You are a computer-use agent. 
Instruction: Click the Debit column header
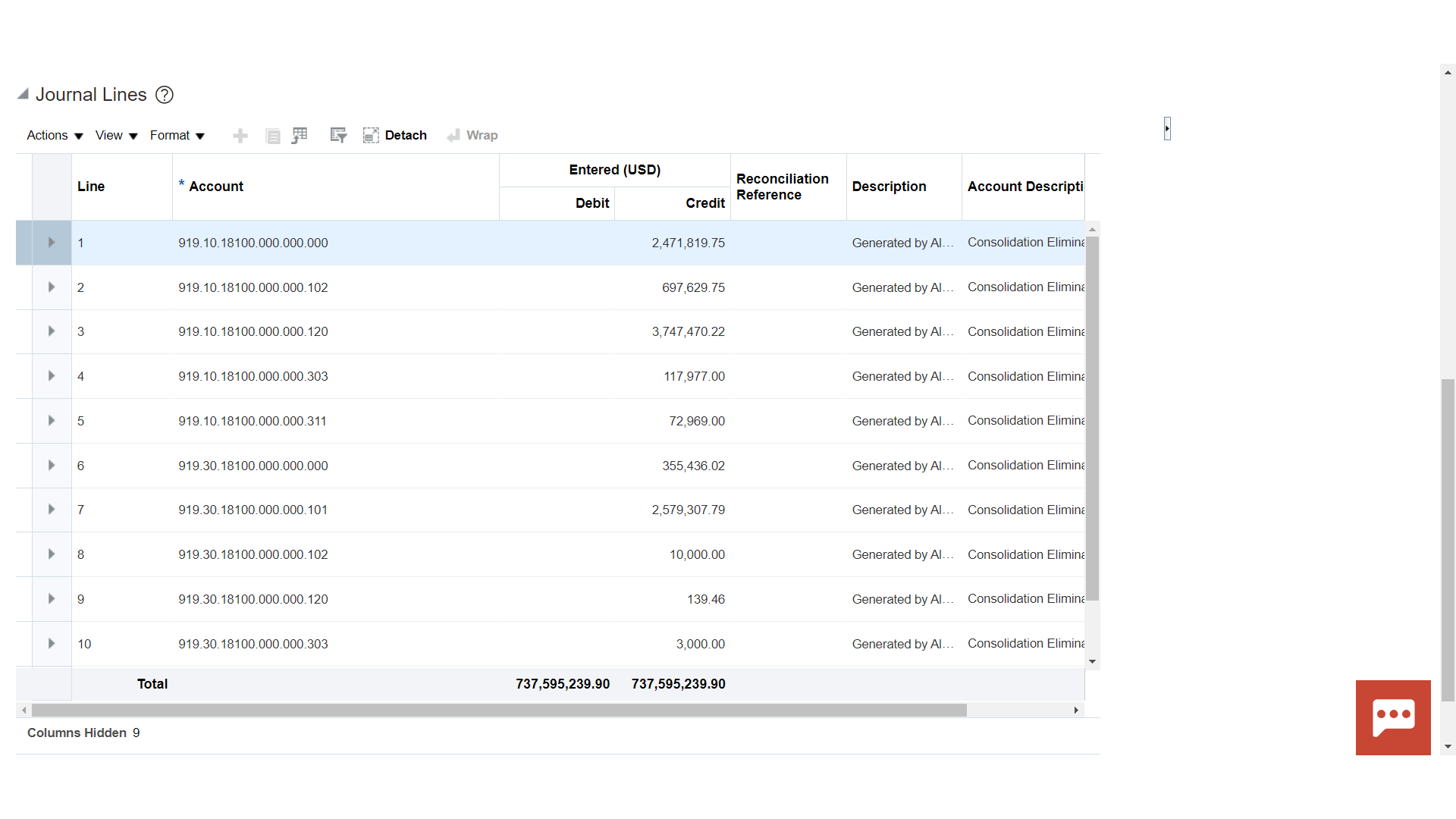557,203
